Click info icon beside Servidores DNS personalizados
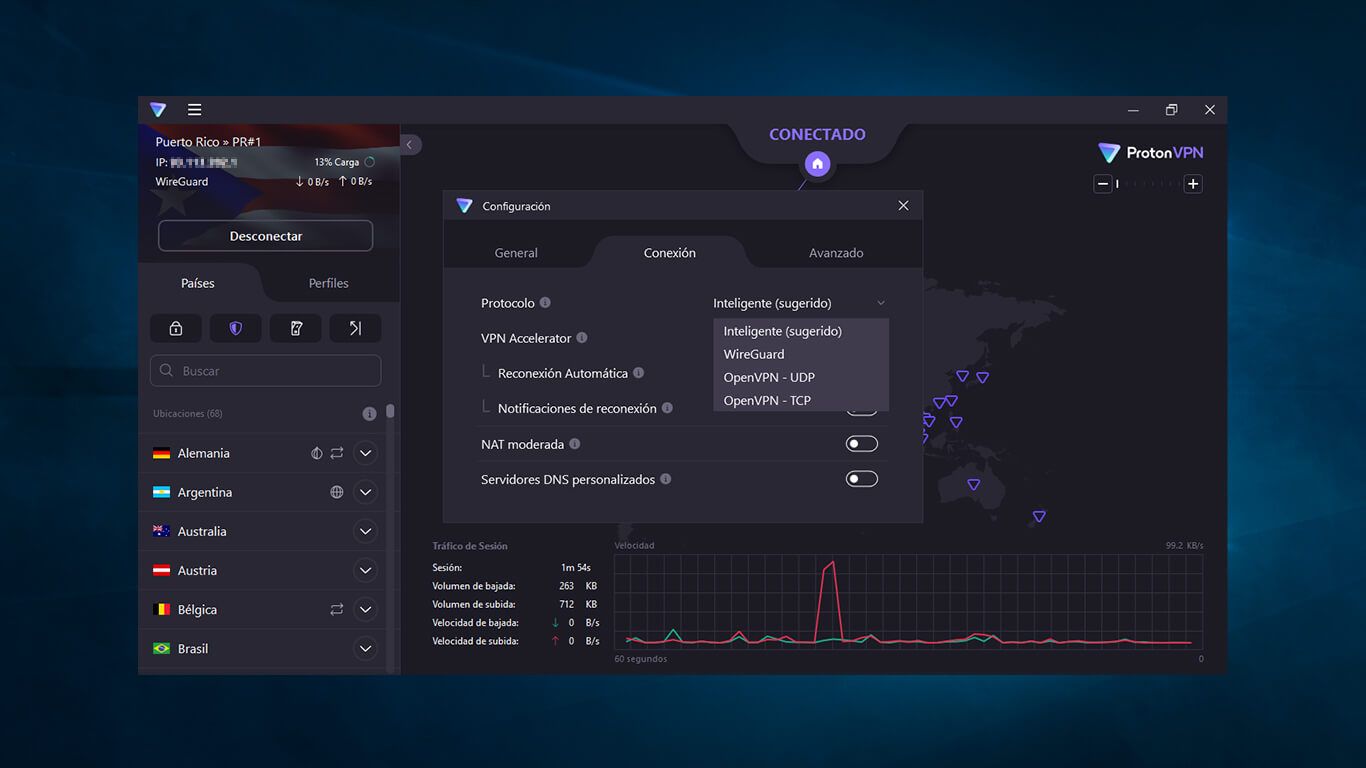Screen dimensions: 1366x768 (665, 479)
